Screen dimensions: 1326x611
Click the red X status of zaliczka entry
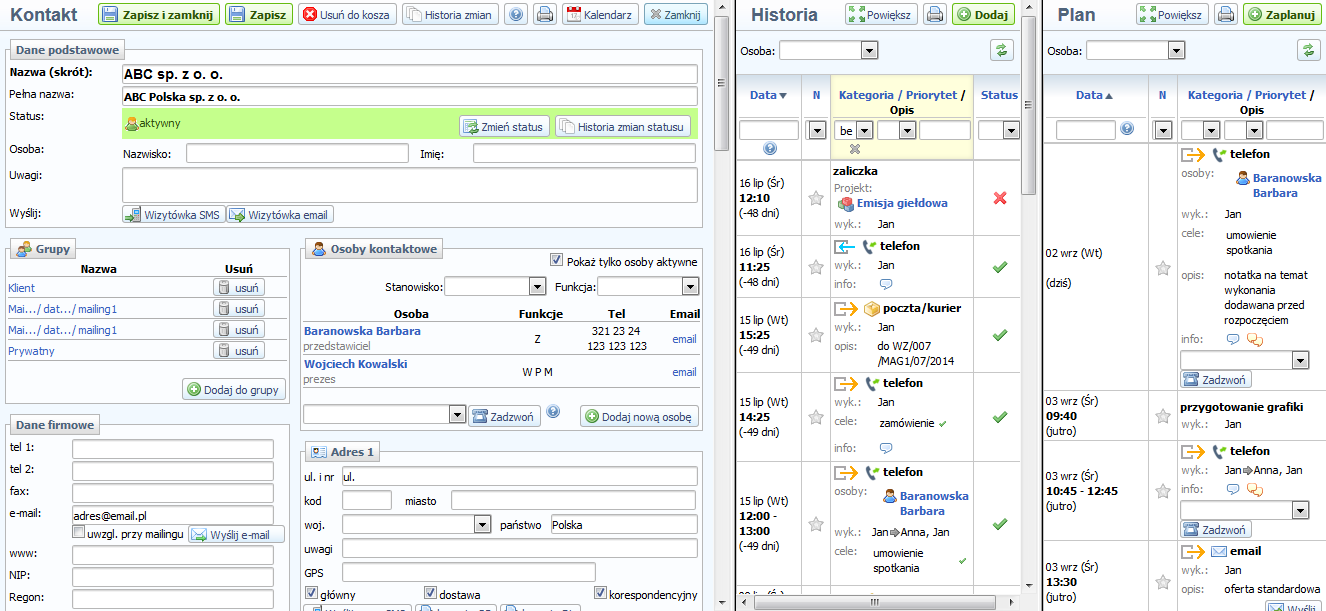pyautogui.click(x=999, y=198)
